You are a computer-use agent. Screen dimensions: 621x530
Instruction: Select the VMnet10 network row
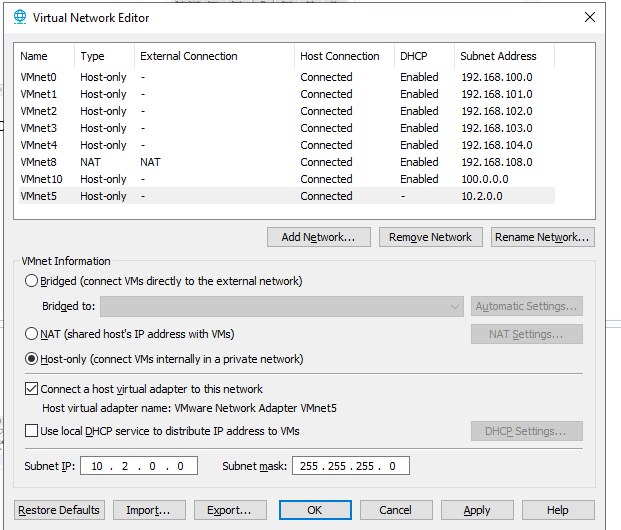point(287,179)
